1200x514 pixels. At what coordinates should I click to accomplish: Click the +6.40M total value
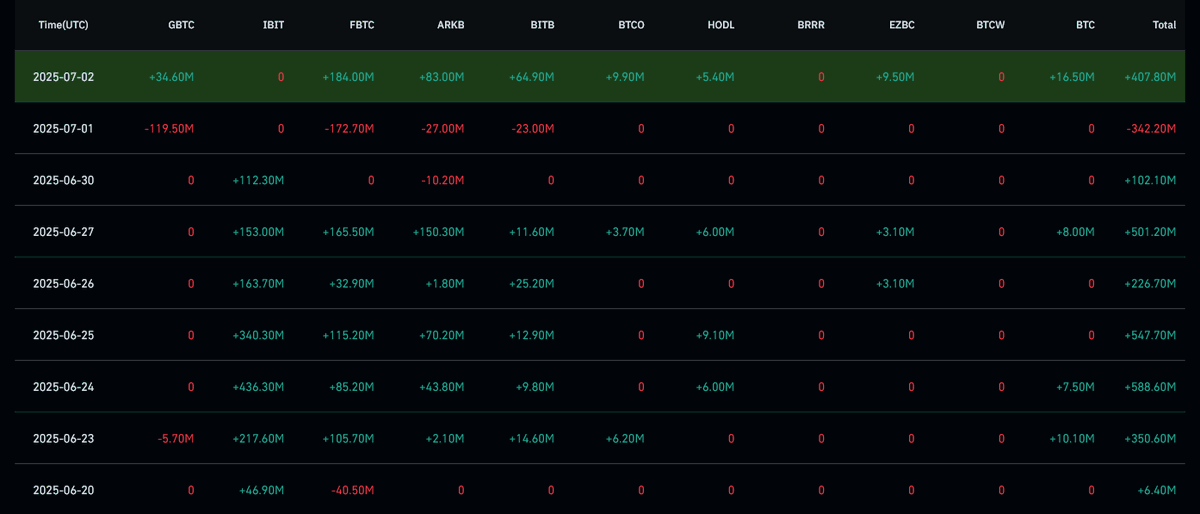pos(1155,490)
